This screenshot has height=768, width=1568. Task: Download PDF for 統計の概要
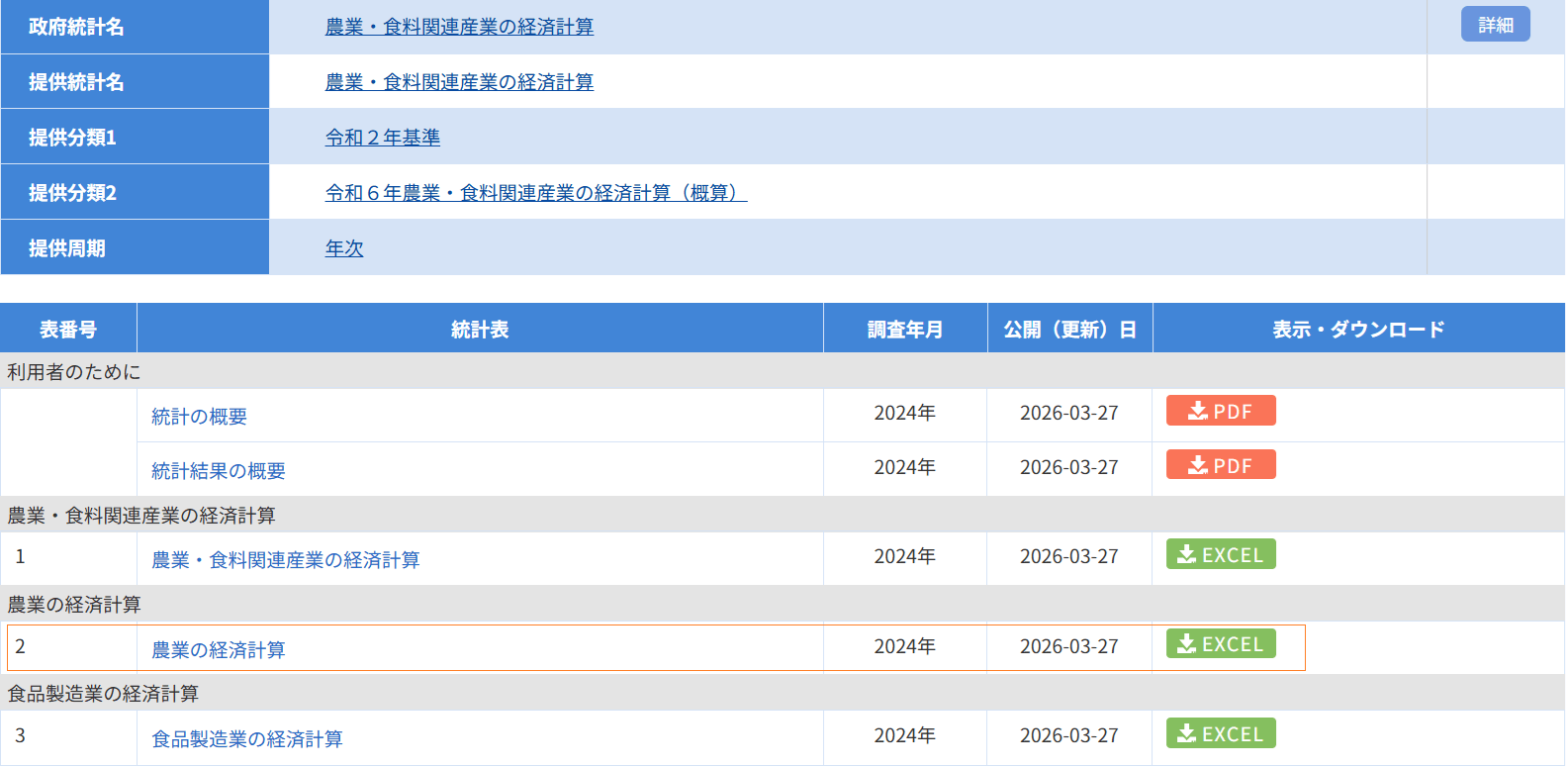coord(1220,411)
